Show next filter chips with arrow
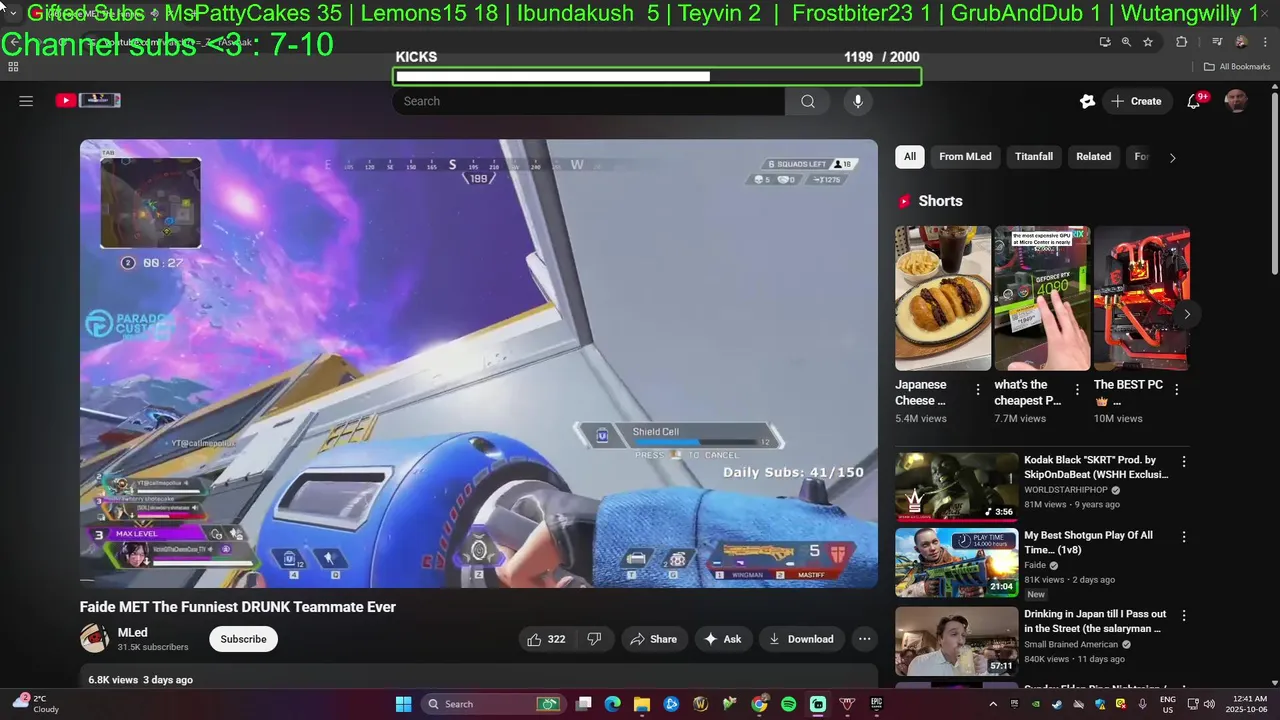The width and height of the screenshot is (1280, 720). pyautogui.click(x=1172, y=157)
